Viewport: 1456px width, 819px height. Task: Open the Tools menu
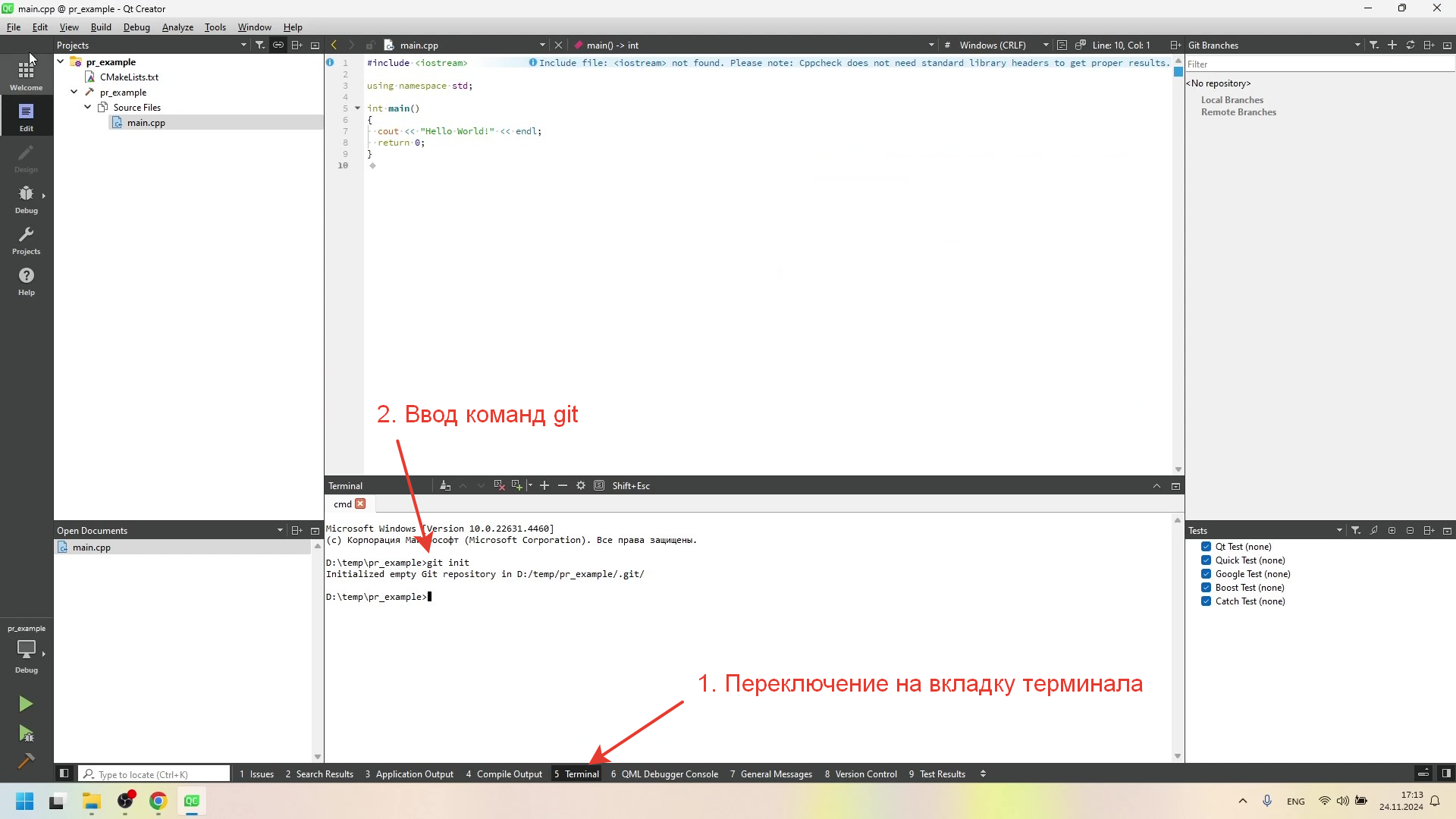215,27
